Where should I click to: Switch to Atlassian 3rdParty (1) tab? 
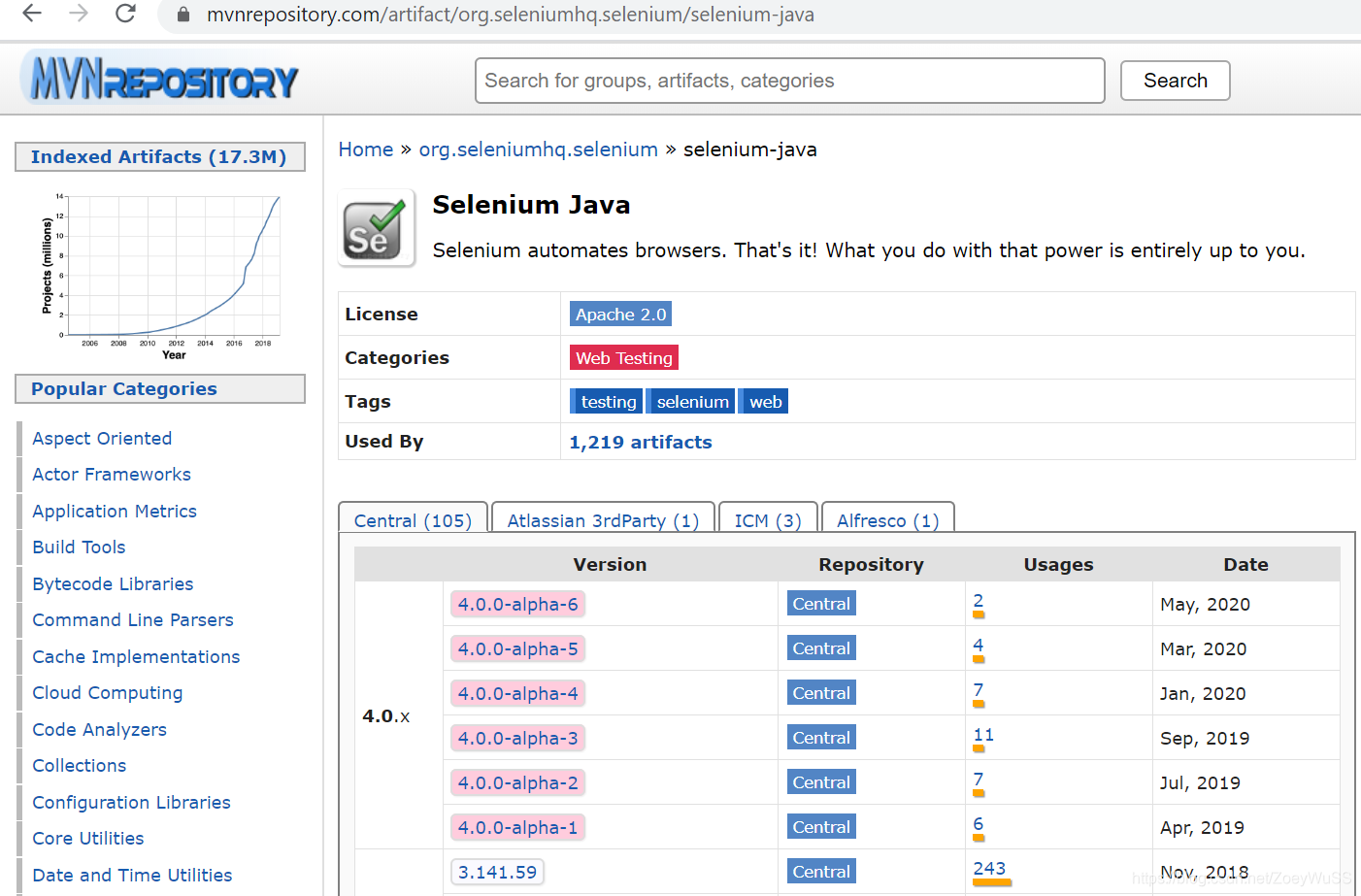click(603, 518)
